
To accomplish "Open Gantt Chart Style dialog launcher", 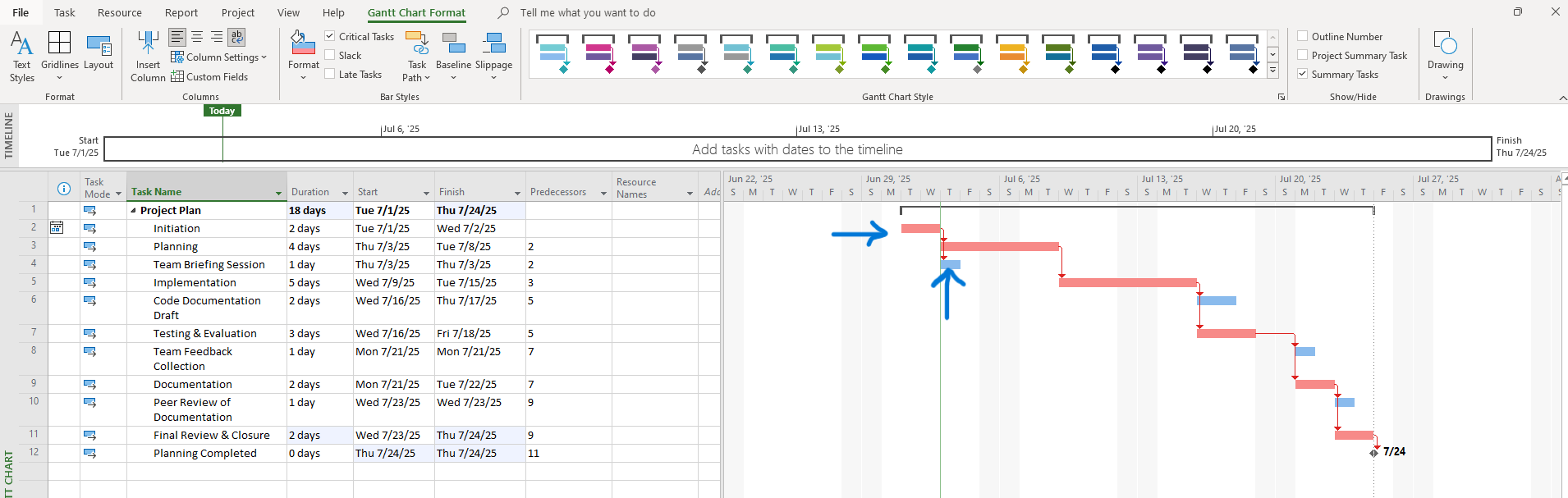I will [1281, 97].
